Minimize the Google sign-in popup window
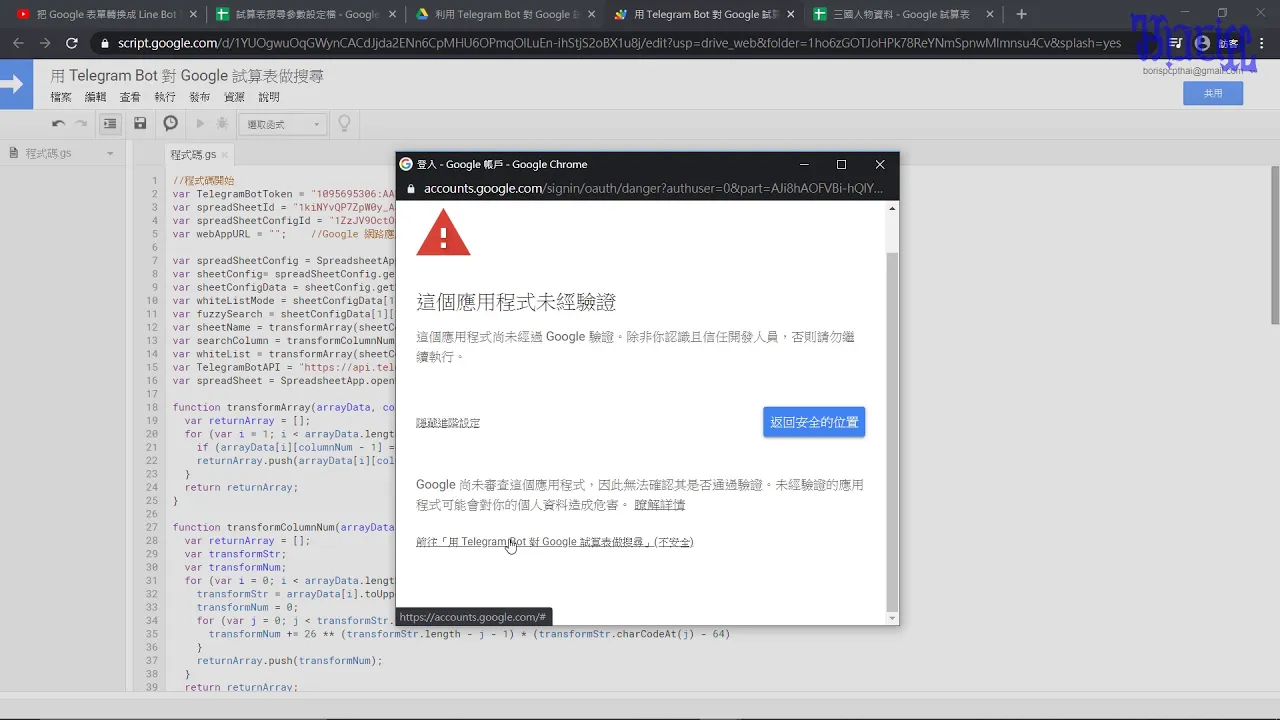The width and height of the screenshot is (1280, 720). (804, 164)
